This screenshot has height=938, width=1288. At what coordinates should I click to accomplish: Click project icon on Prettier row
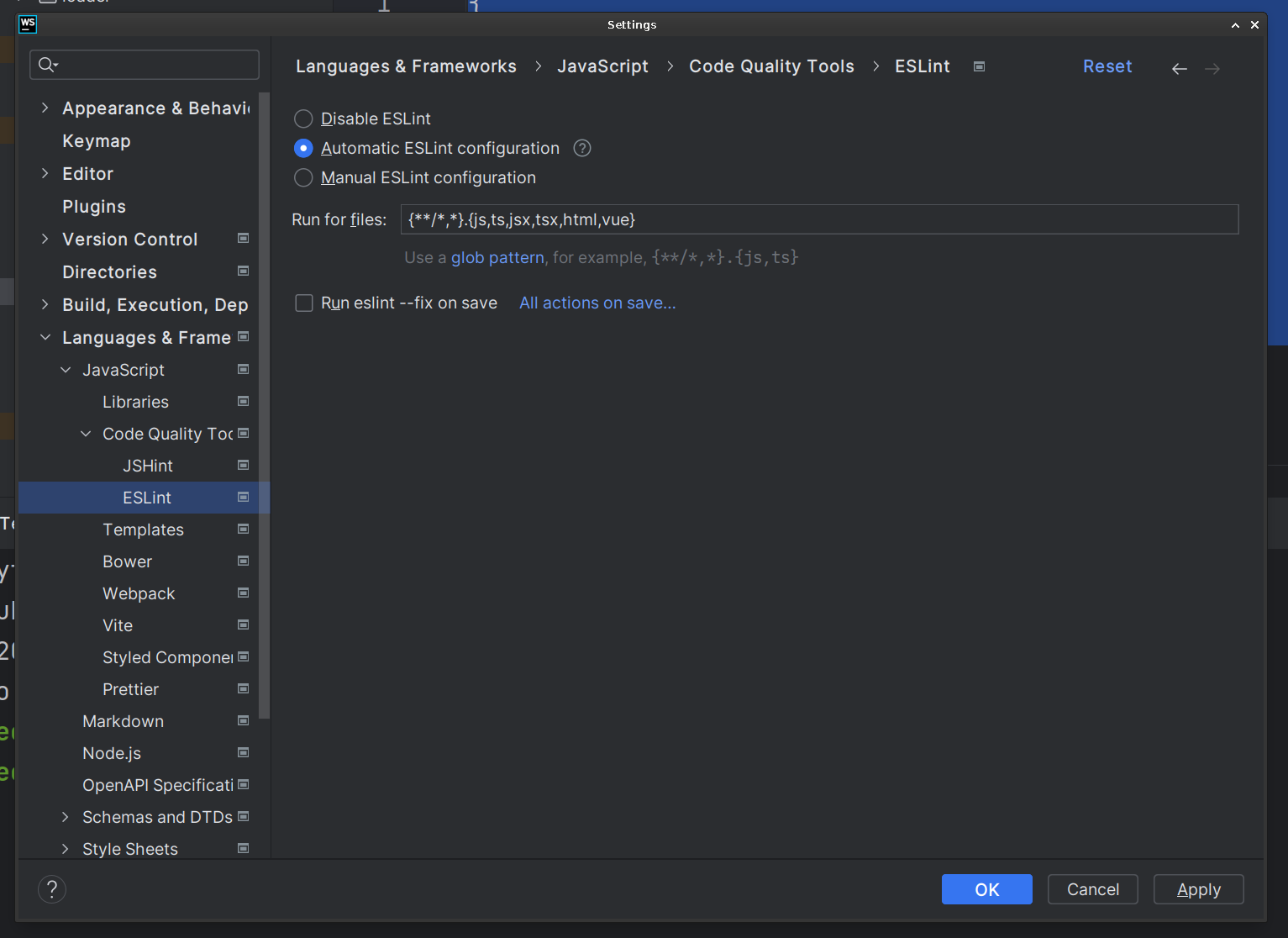pyautogui.click(x=244, y=688)
